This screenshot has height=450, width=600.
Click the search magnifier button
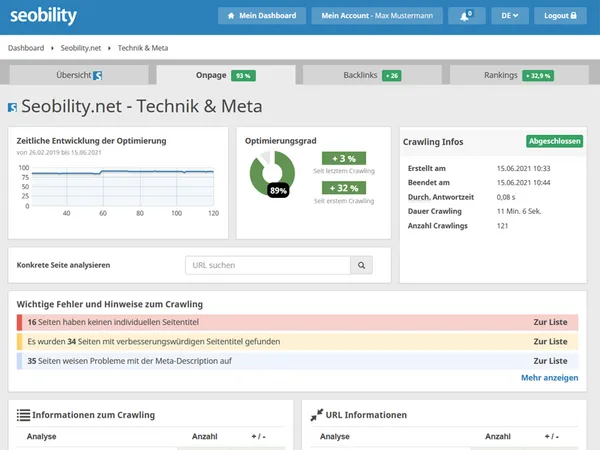click(x=362, y=265)
